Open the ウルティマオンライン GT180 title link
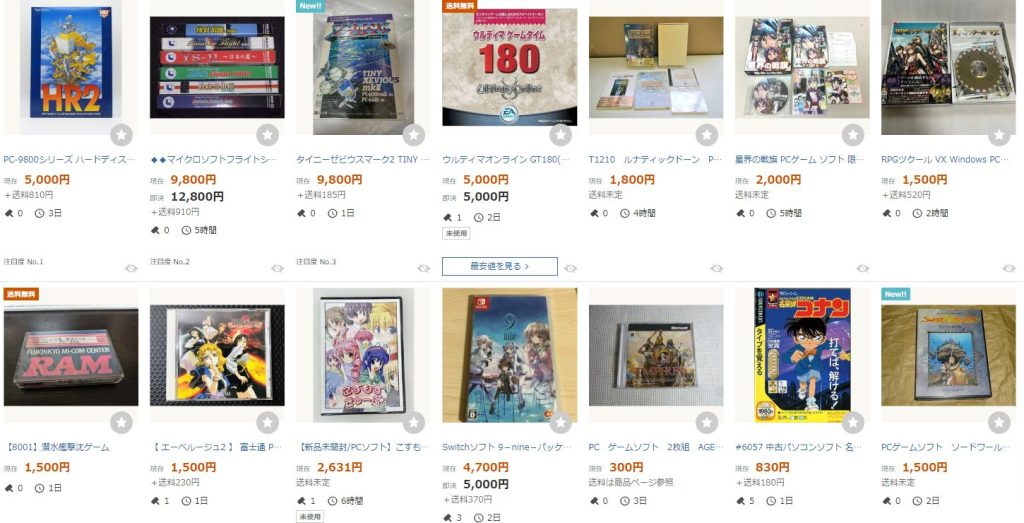 click(x=506, y=159)
